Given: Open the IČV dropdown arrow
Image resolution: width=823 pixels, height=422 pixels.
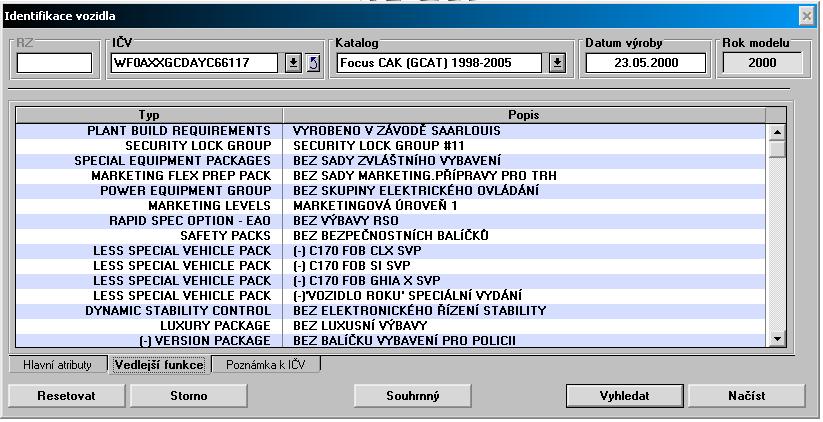Looking at the screenshot, I should point(293,63).
